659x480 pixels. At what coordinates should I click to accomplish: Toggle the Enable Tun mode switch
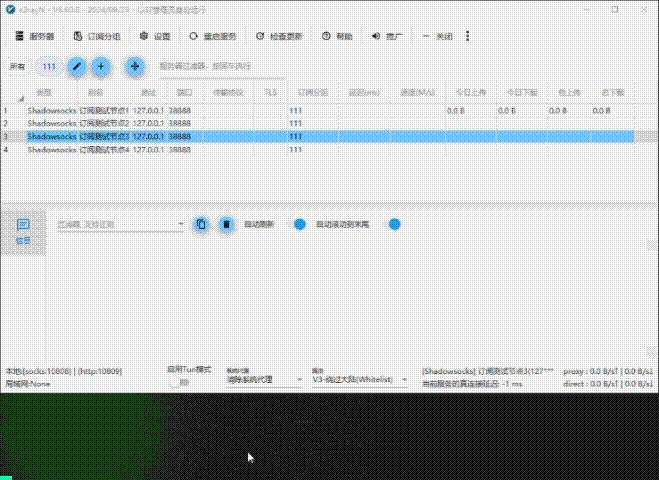179,382
